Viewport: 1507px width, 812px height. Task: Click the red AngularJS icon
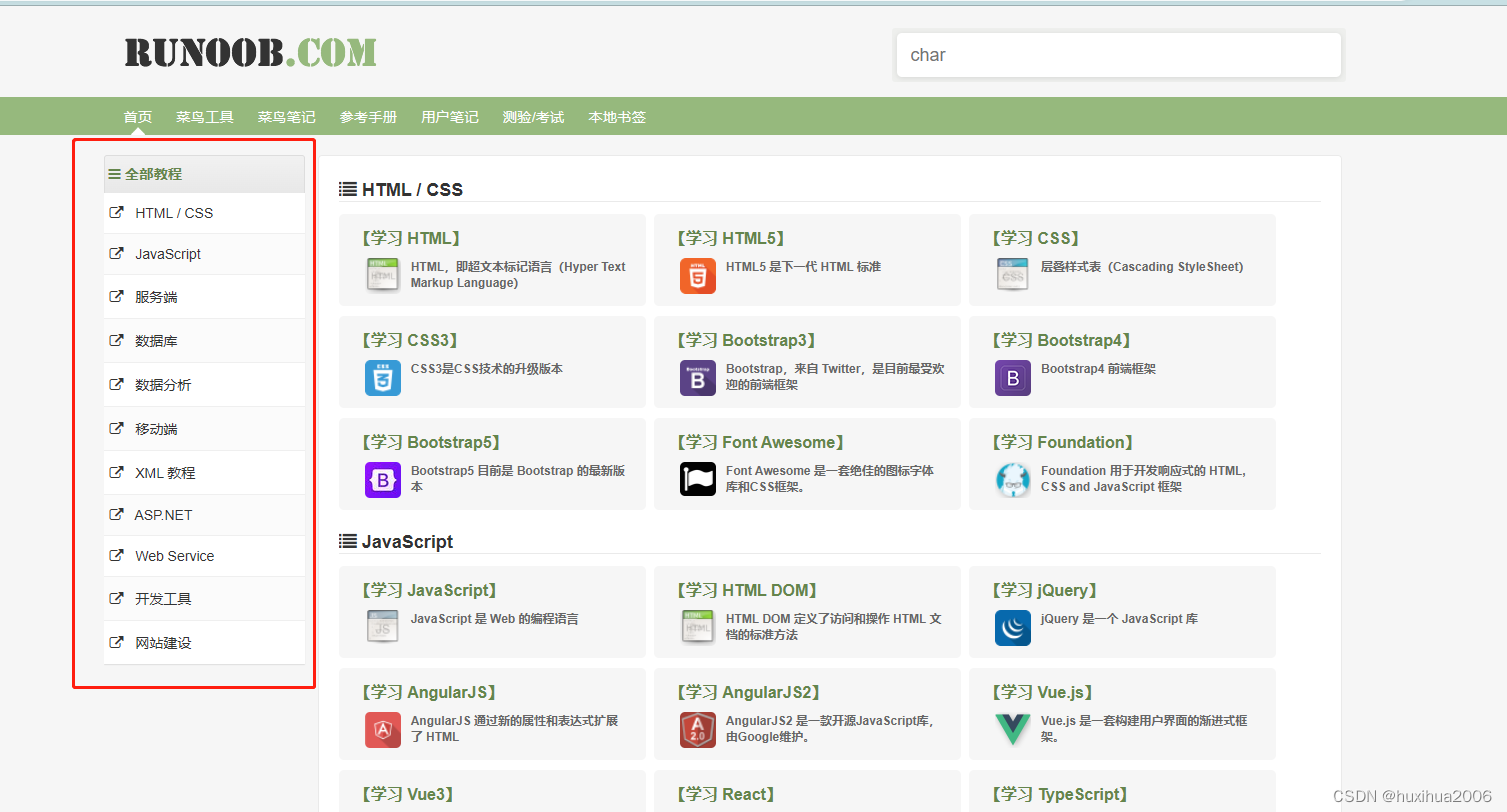pyautogui.click(x=383, y=730)
